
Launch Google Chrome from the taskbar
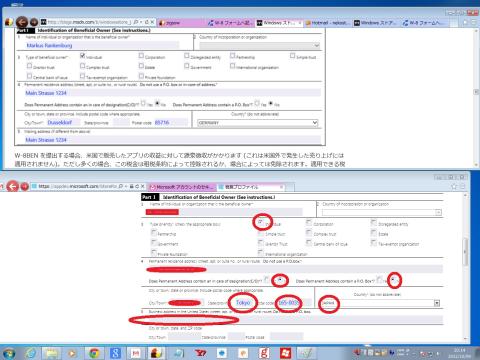click(x=94, y=353)
